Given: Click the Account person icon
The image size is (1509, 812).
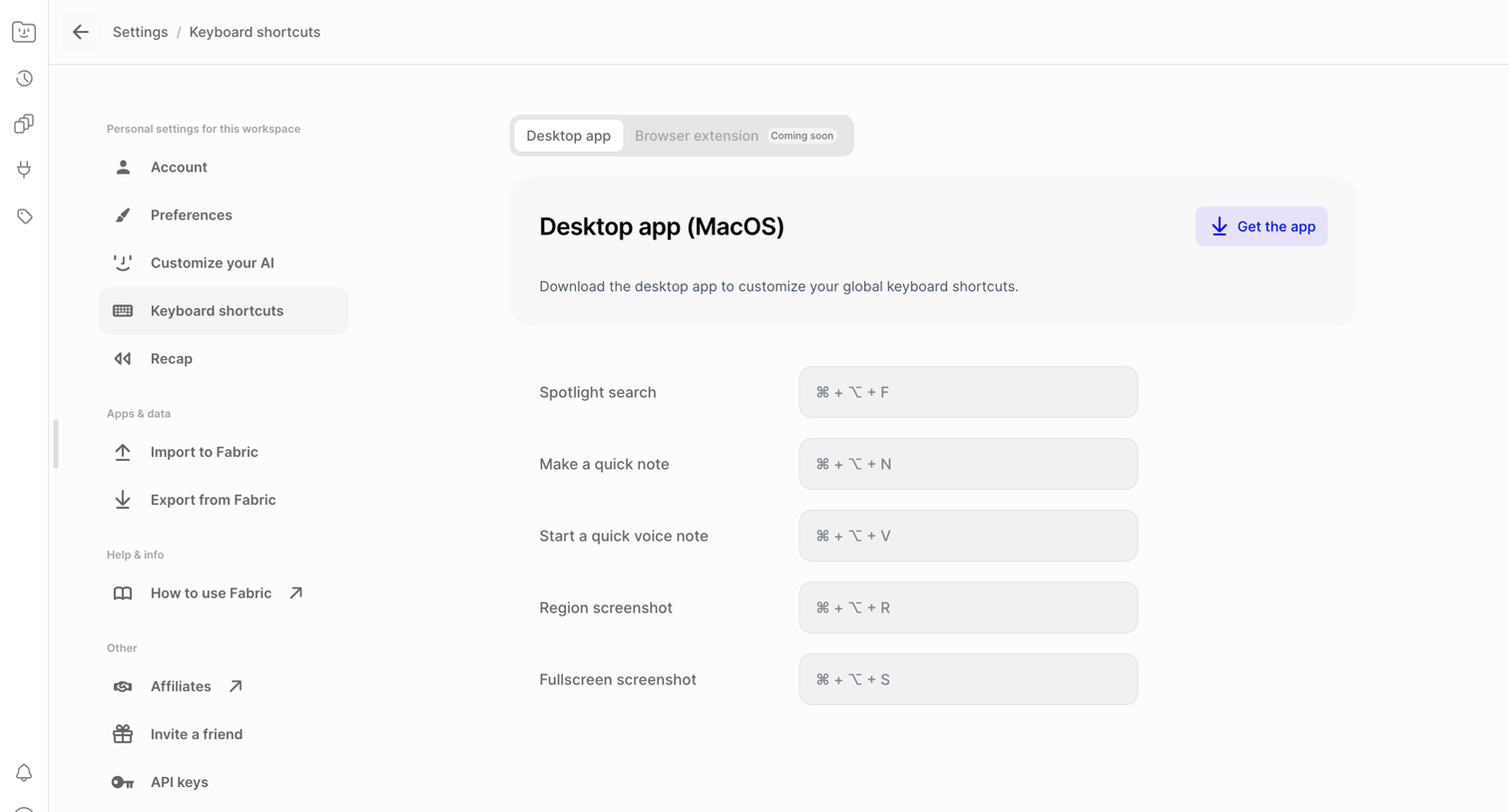Looking at the screenshot, I should (123, 167).
